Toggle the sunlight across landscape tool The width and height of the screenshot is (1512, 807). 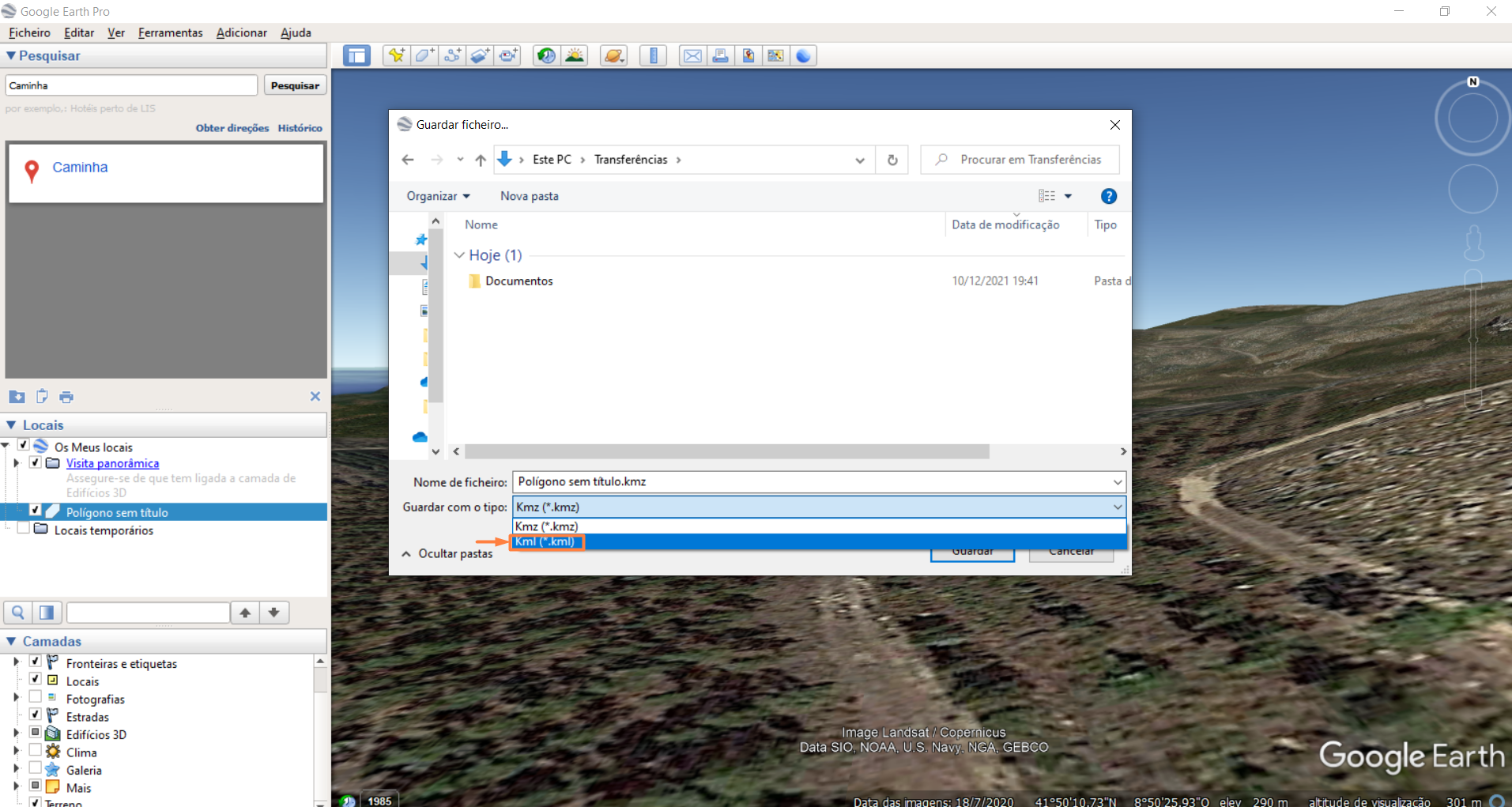575,56
